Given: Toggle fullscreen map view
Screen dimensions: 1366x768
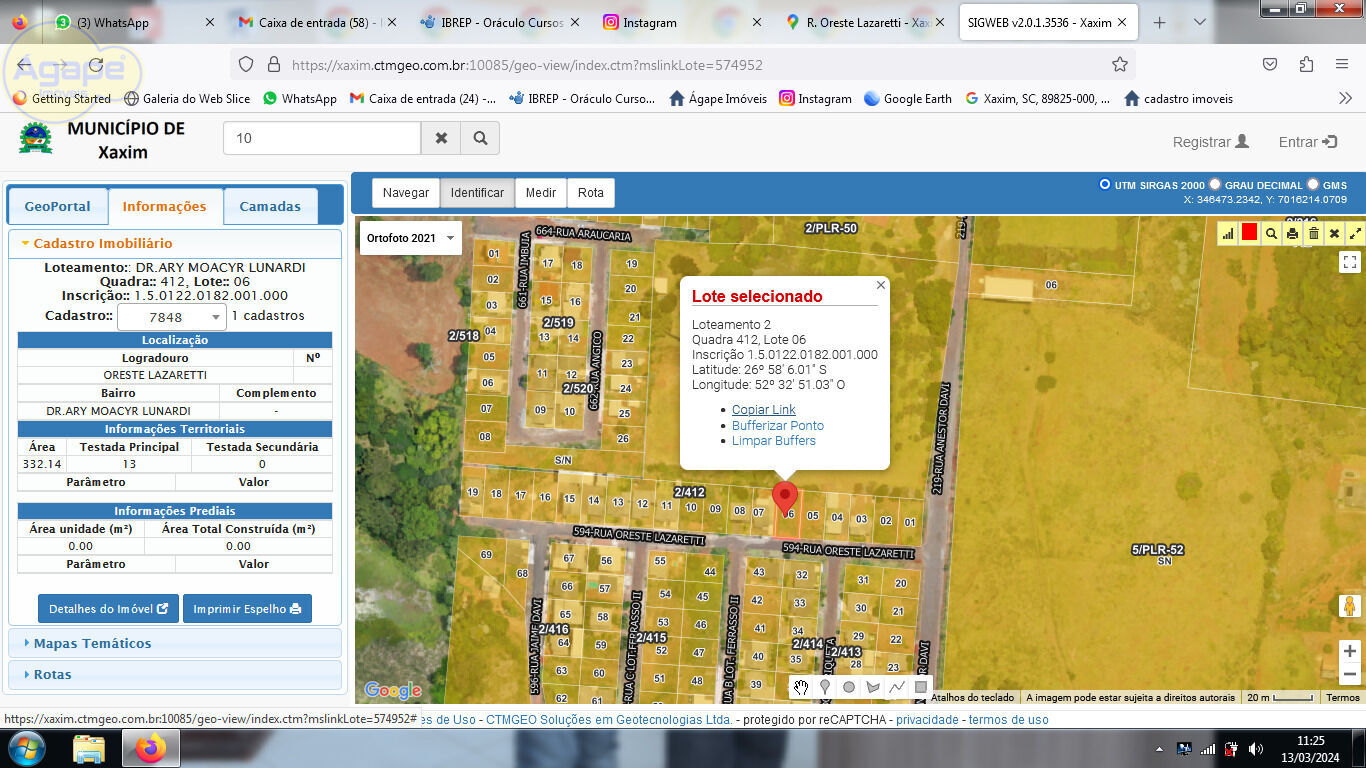Looking at the screenshot, I should (1350, 262).
